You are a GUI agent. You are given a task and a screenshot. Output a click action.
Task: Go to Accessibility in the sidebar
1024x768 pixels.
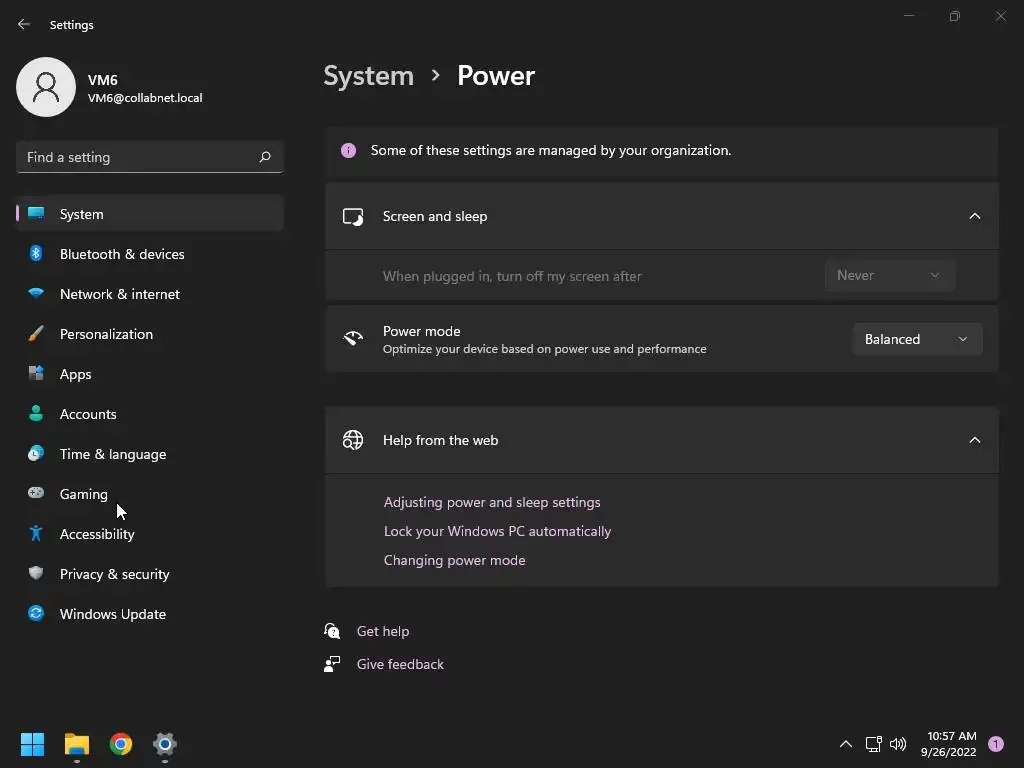pyautogui.click(x=97, y=534)
